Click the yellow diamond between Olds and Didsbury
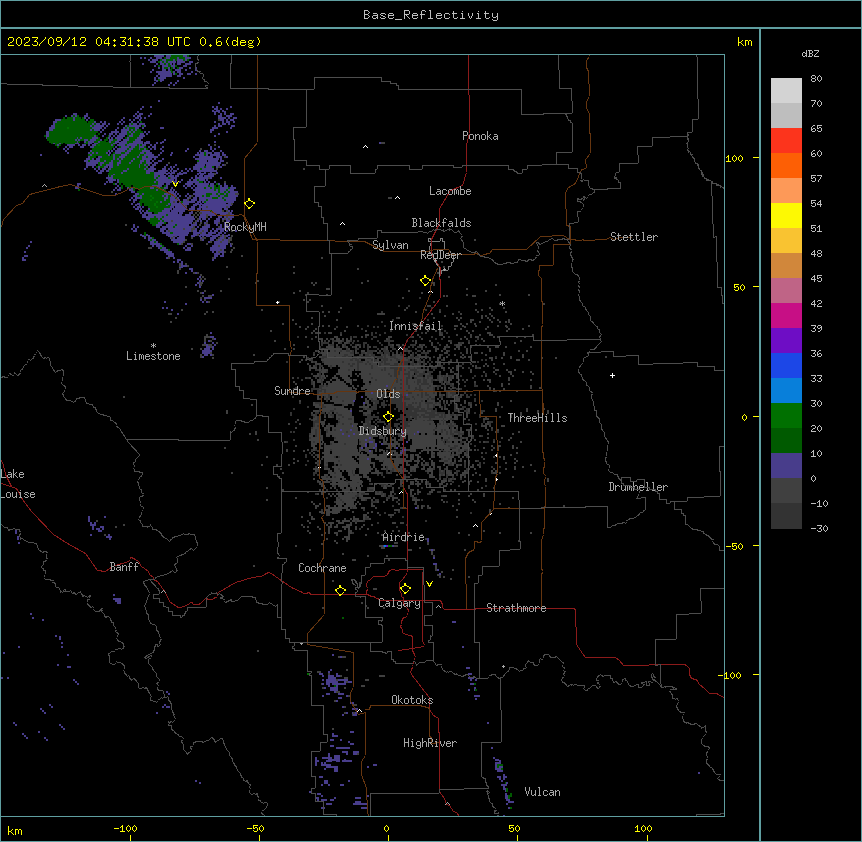This screenshot has width=862, height=842. pyautogui.click(x=388, y=417)
